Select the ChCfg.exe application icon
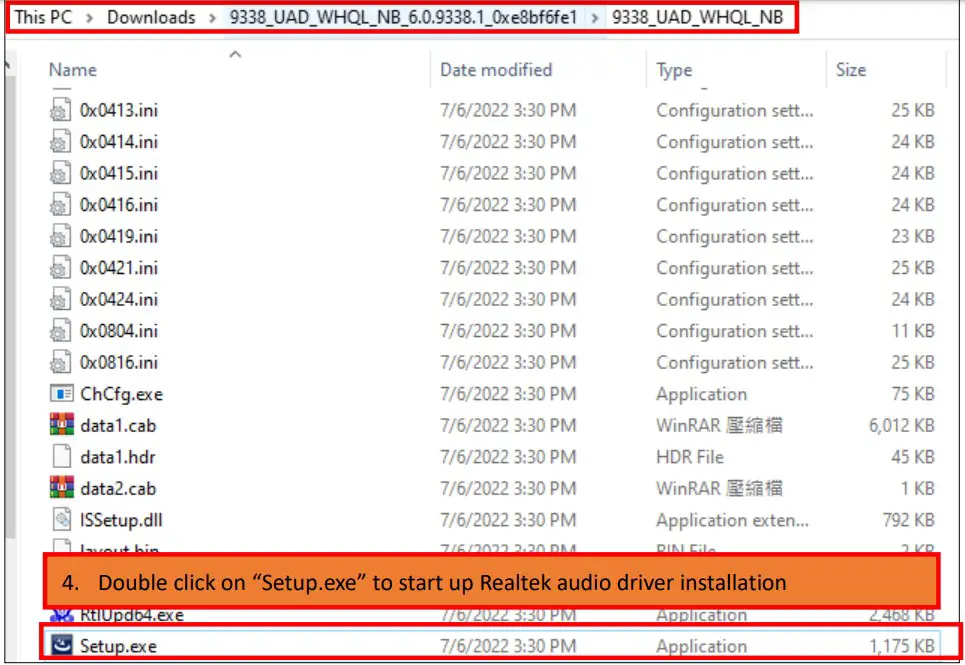This screenshot has width=965, height=665. (x=62, y=394)
